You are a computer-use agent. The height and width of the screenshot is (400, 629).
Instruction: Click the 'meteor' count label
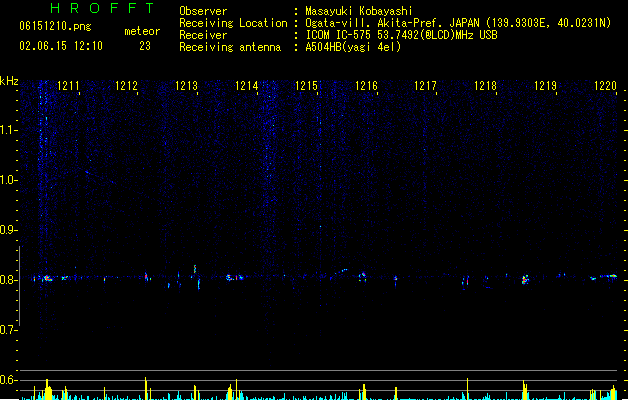tap(142, 31)
